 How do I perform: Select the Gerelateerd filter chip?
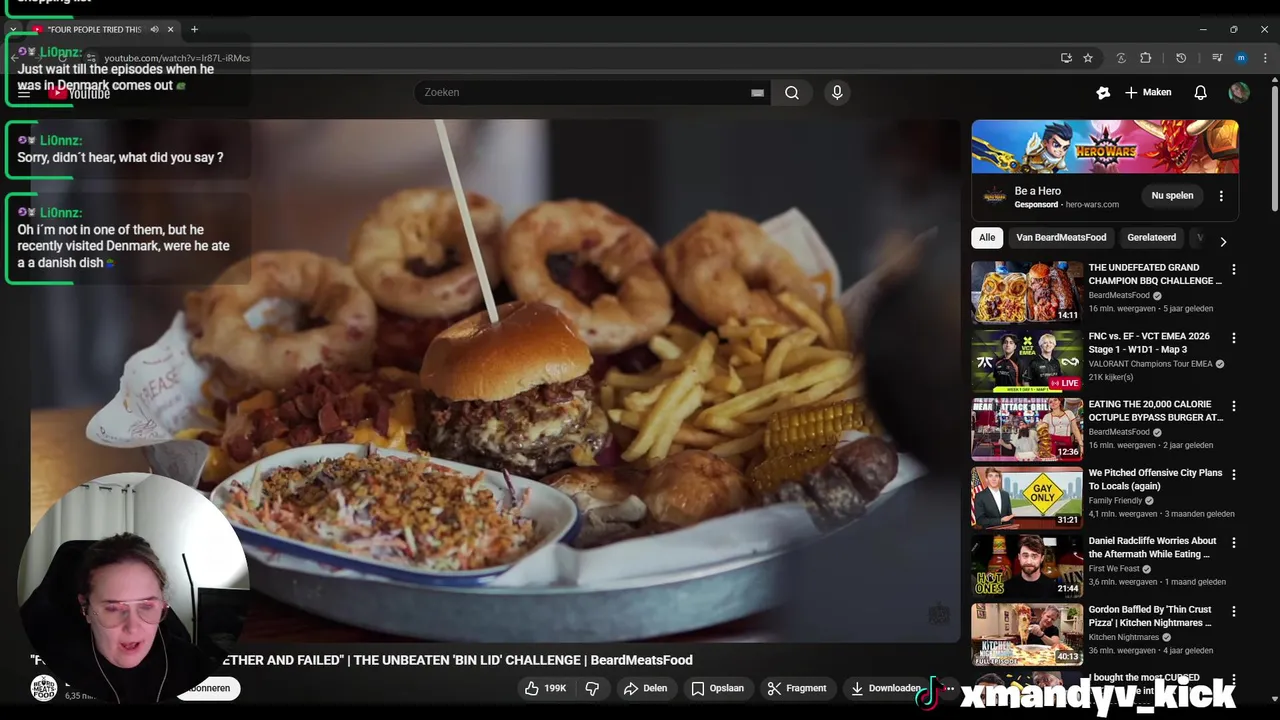click(x=1151, y=237)
